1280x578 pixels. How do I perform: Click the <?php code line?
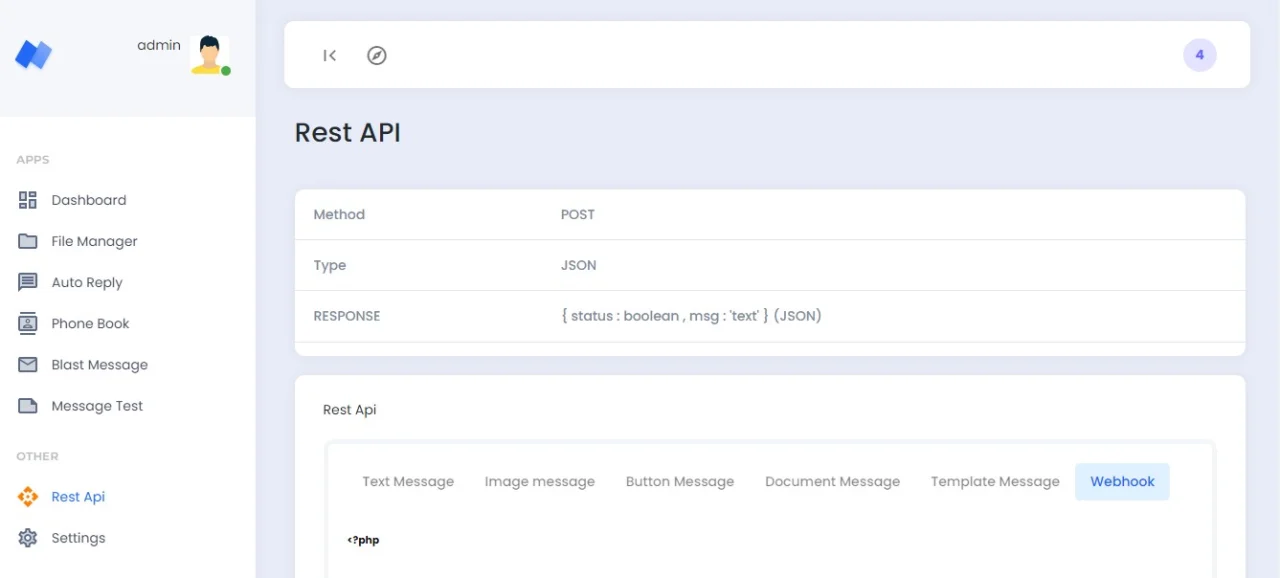click(x=363, y=540)
